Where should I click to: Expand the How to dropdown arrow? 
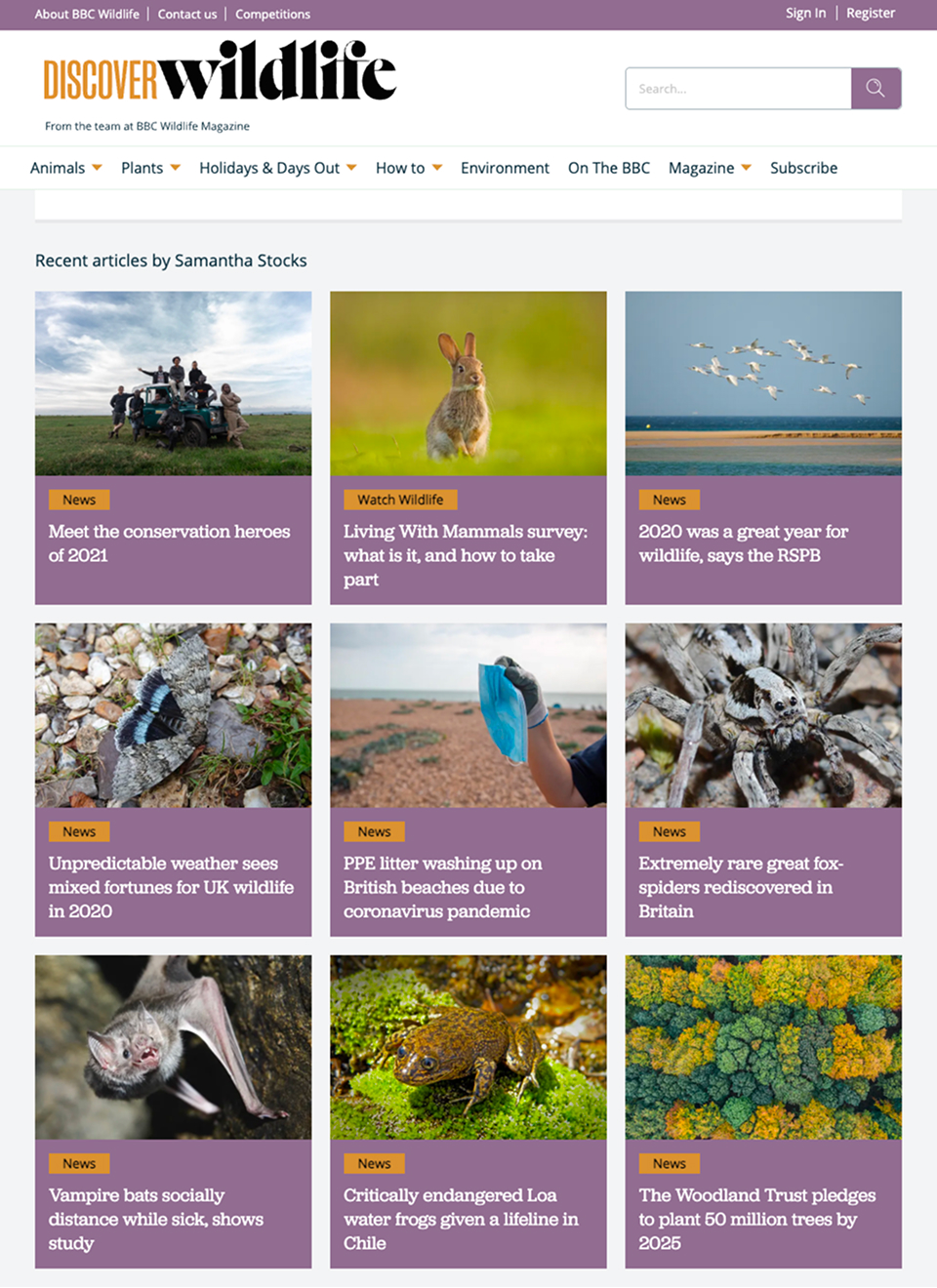point(437,168)
